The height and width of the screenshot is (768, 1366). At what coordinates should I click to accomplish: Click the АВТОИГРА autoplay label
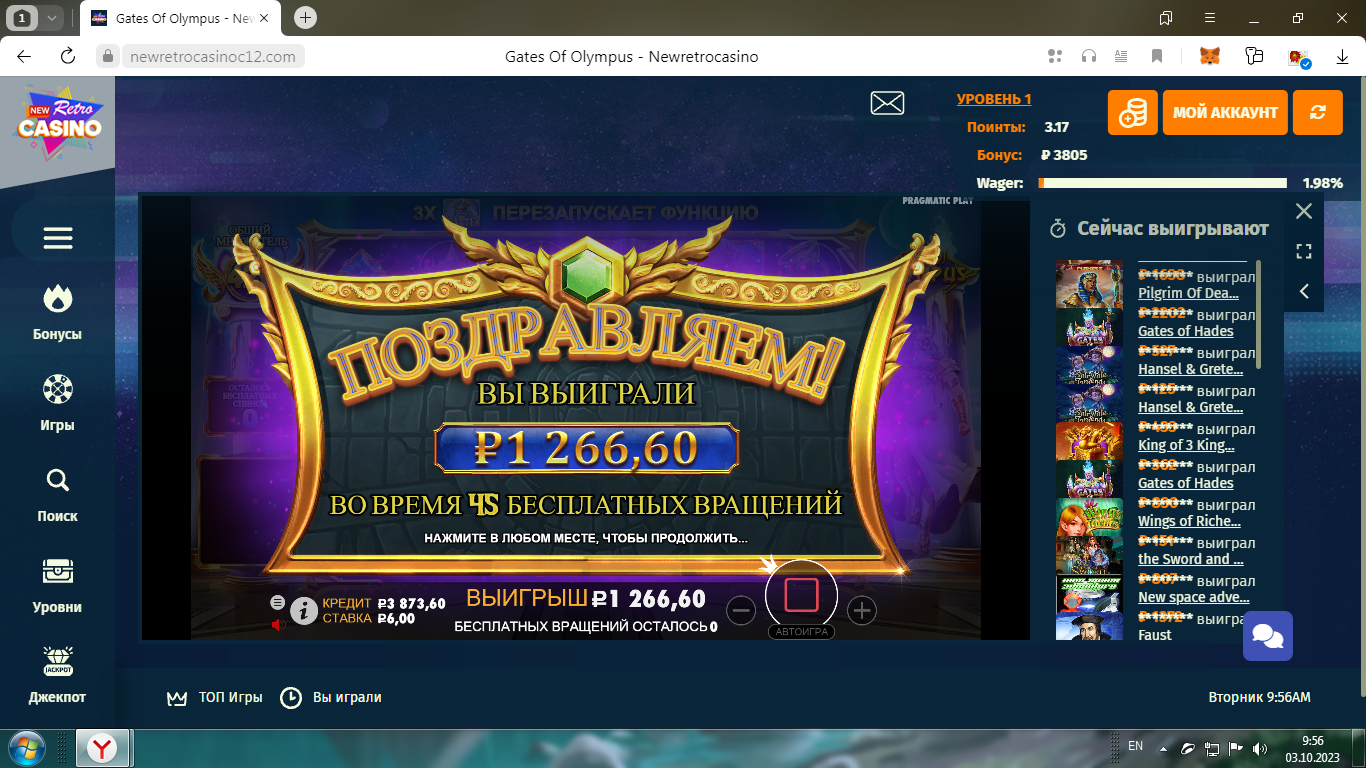click(802, 632)
